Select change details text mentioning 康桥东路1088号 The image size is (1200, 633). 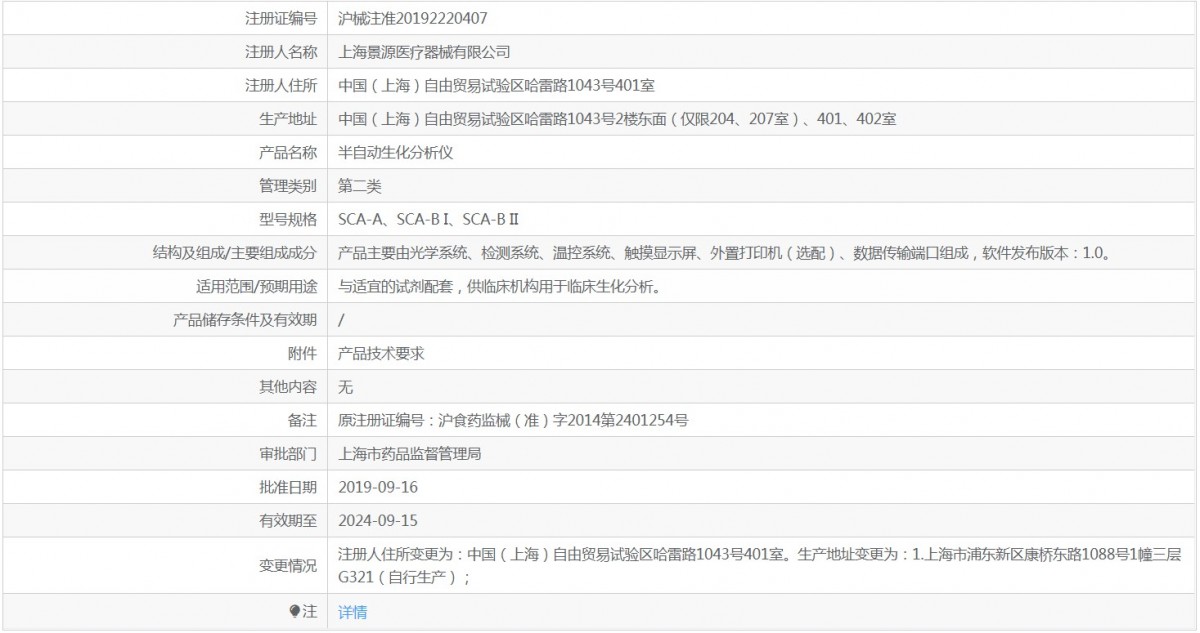pos(760,565)
